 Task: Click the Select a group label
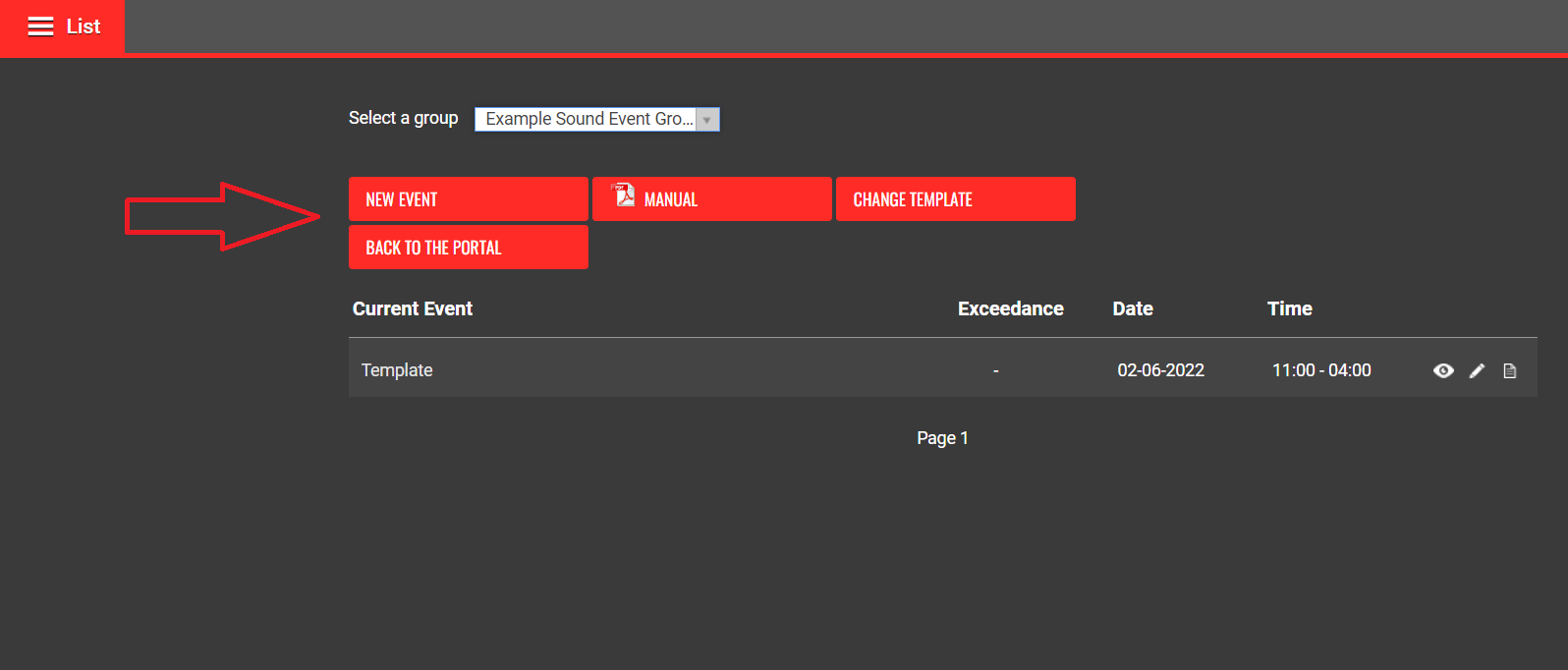tap(404, 118)
